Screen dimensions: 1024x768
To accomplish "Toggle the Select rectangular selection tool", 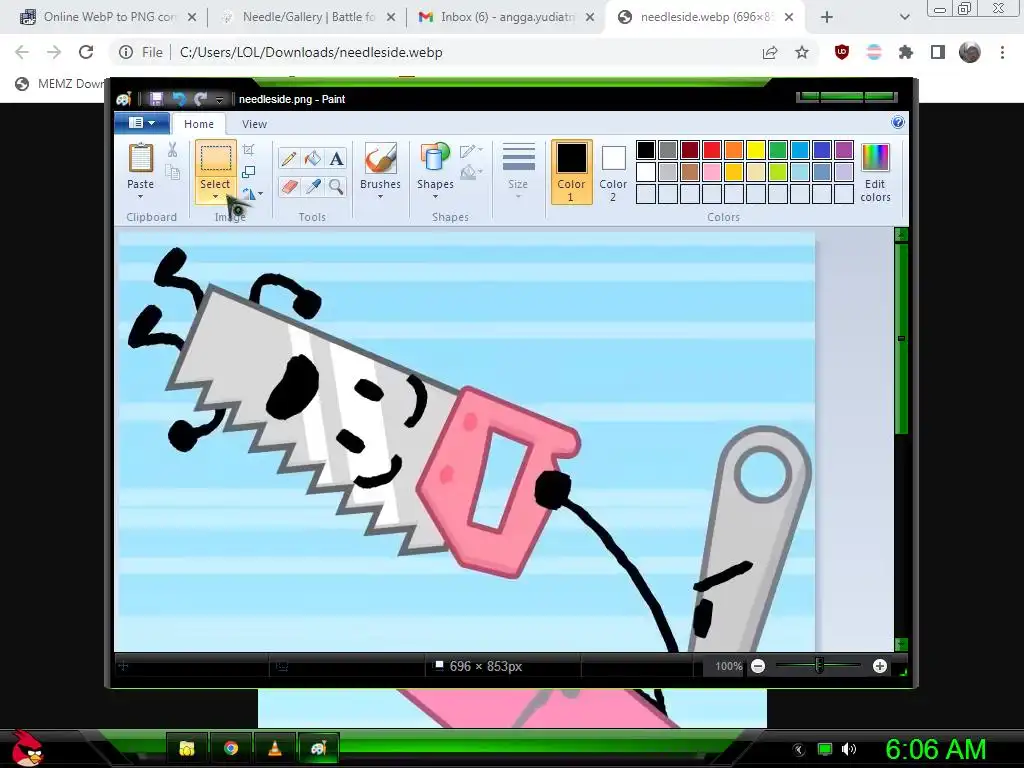I will pyautogui.click(x=216, y=160).
